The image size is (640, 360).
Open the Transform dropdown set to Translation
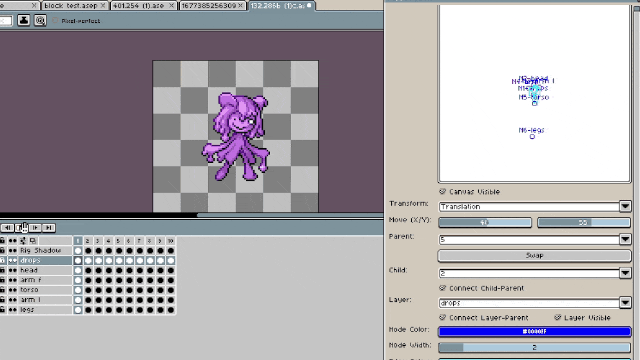pyautogui.click(x=534, y=207)
